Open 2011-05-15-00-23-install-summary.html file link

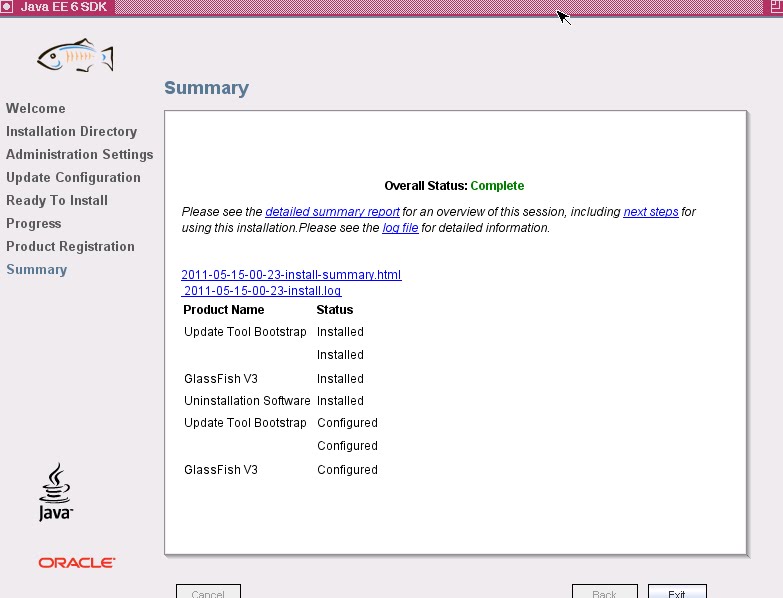pyautogui.click(x=291, y=275)
